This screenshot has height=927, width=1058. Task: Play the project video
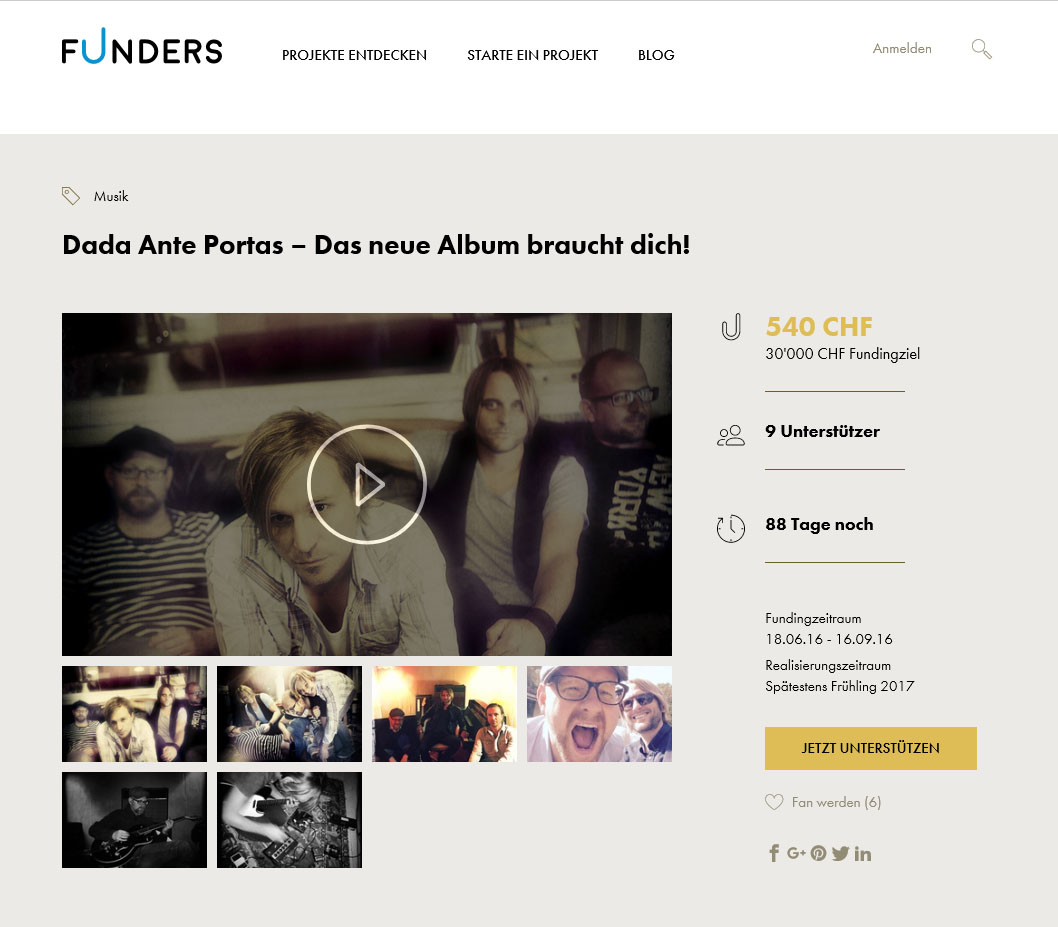(x=366, y=484)
